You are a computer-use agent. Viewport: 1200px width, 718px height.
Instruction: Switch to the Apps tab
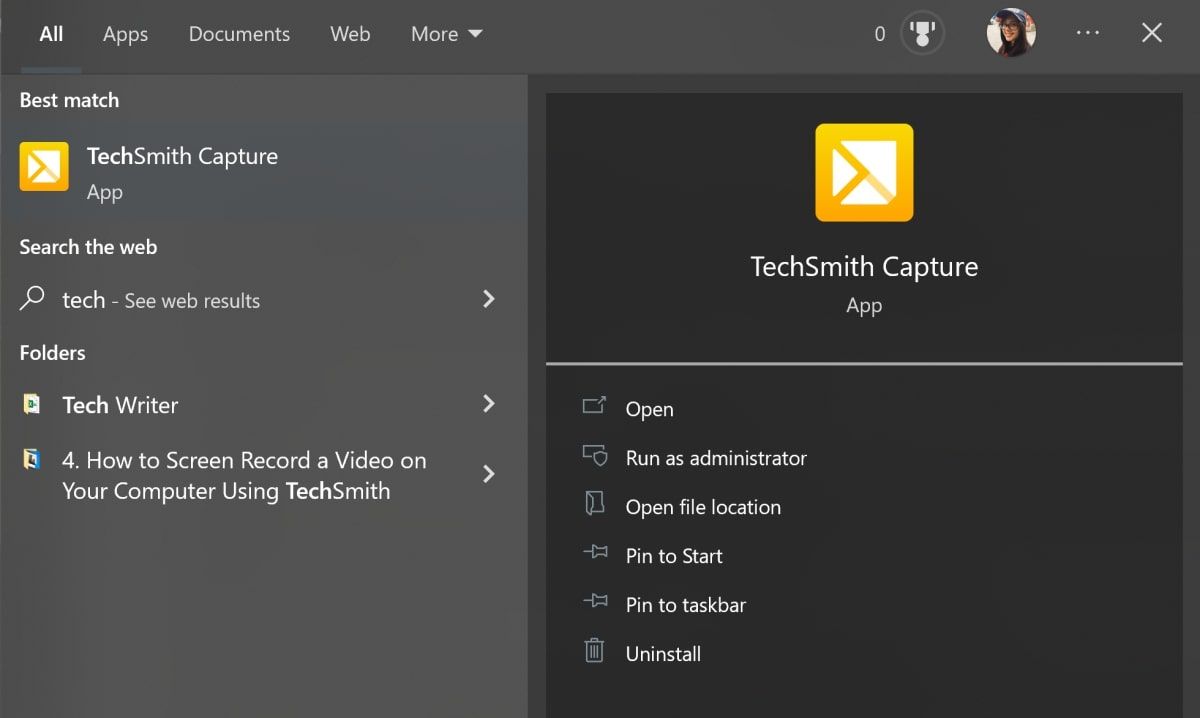tap(124, 33)
